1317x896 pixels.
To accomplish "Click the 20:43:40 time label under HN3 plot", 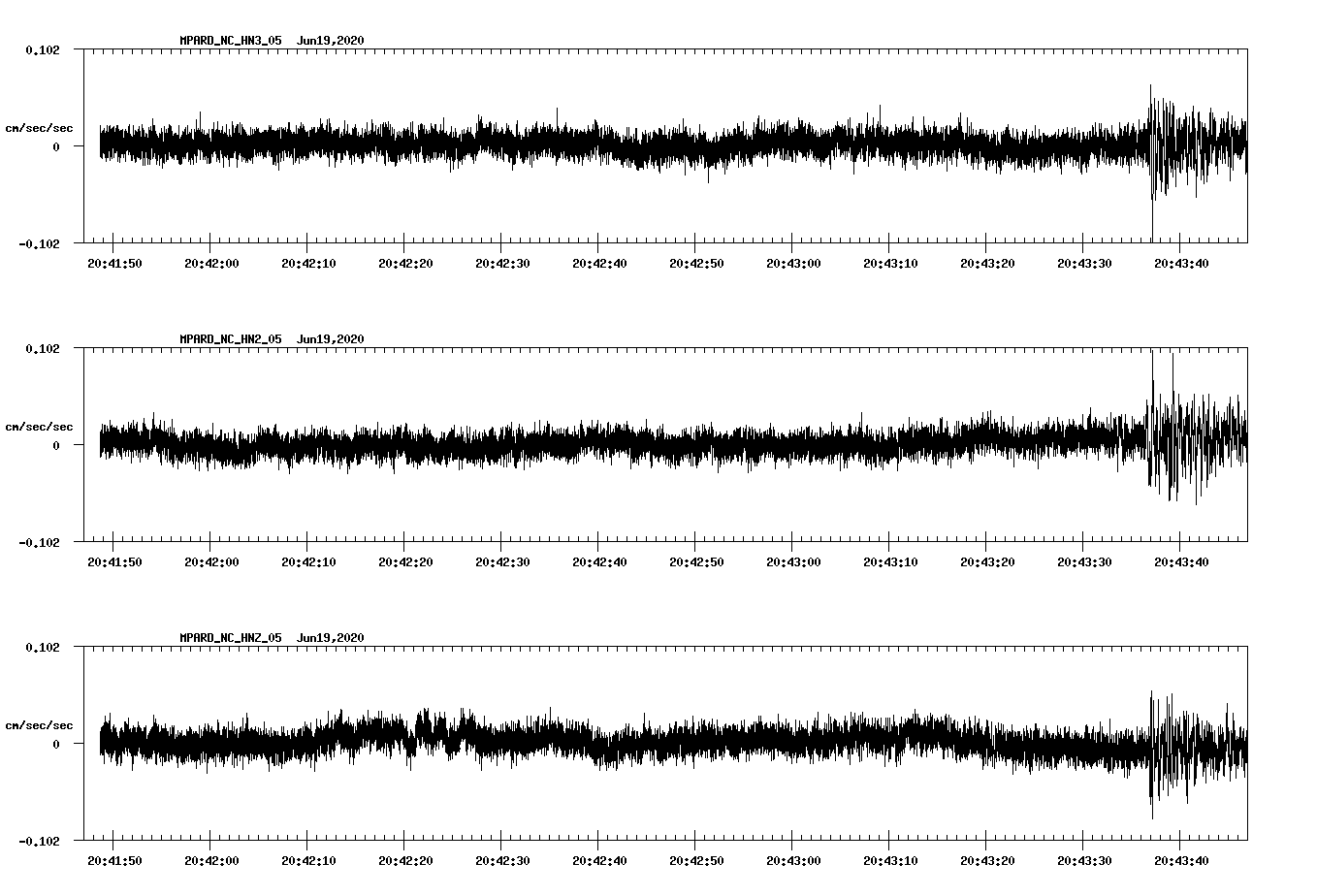I will (x=1181, y=263).
